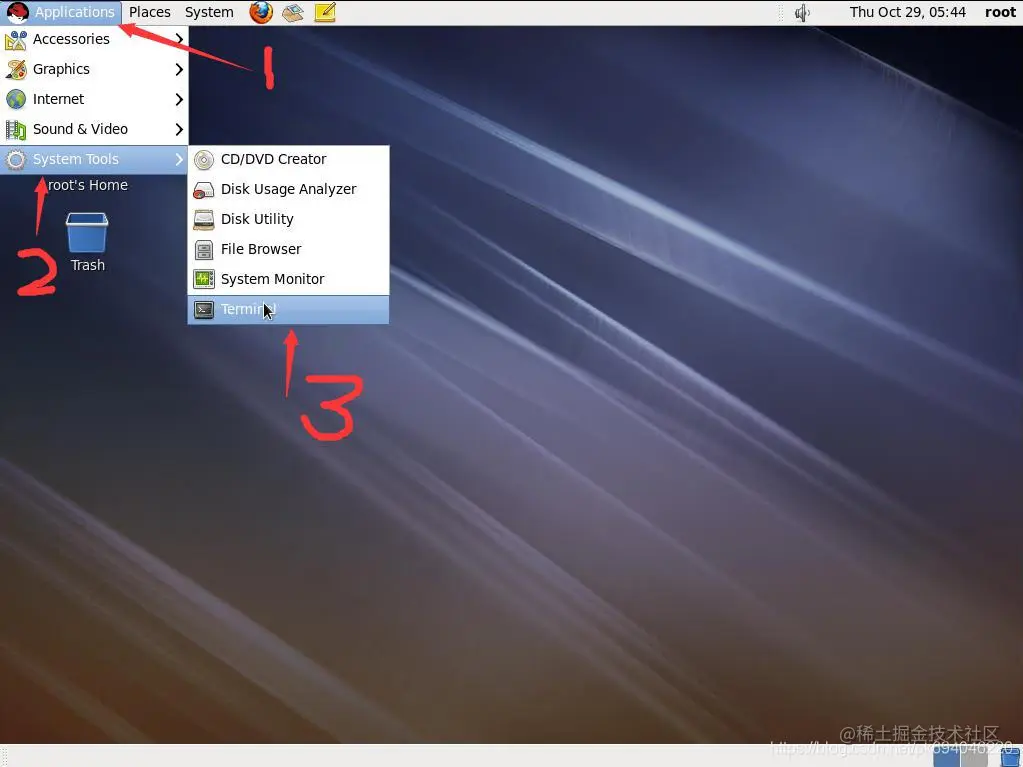
Task: Launch Terminal from System Tools
Action: [288, 309]
